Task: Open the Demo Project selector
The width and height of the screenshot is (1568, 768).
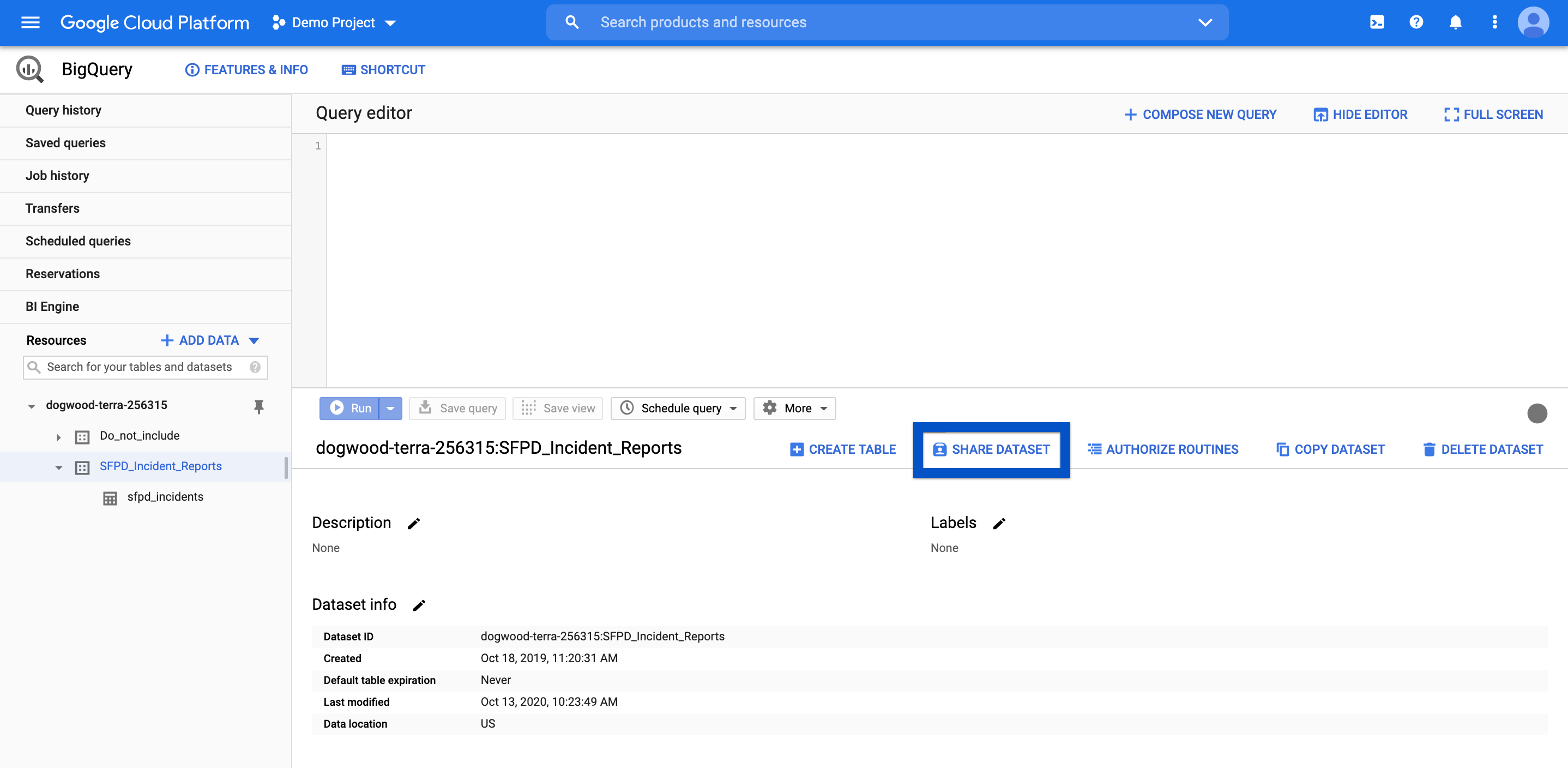Action: (x=334, y=22)
